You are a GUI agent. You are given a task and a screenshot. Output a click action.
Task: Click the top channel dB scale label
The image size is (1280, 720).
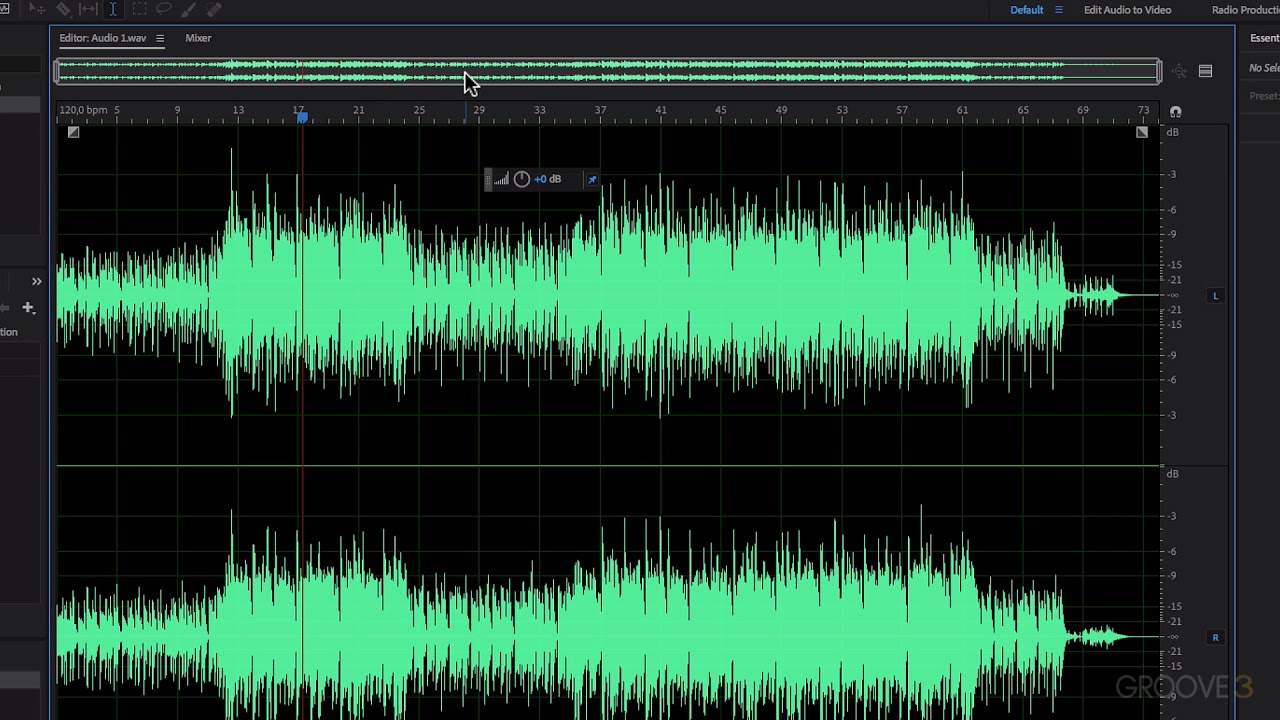[x=1173, y=132]
